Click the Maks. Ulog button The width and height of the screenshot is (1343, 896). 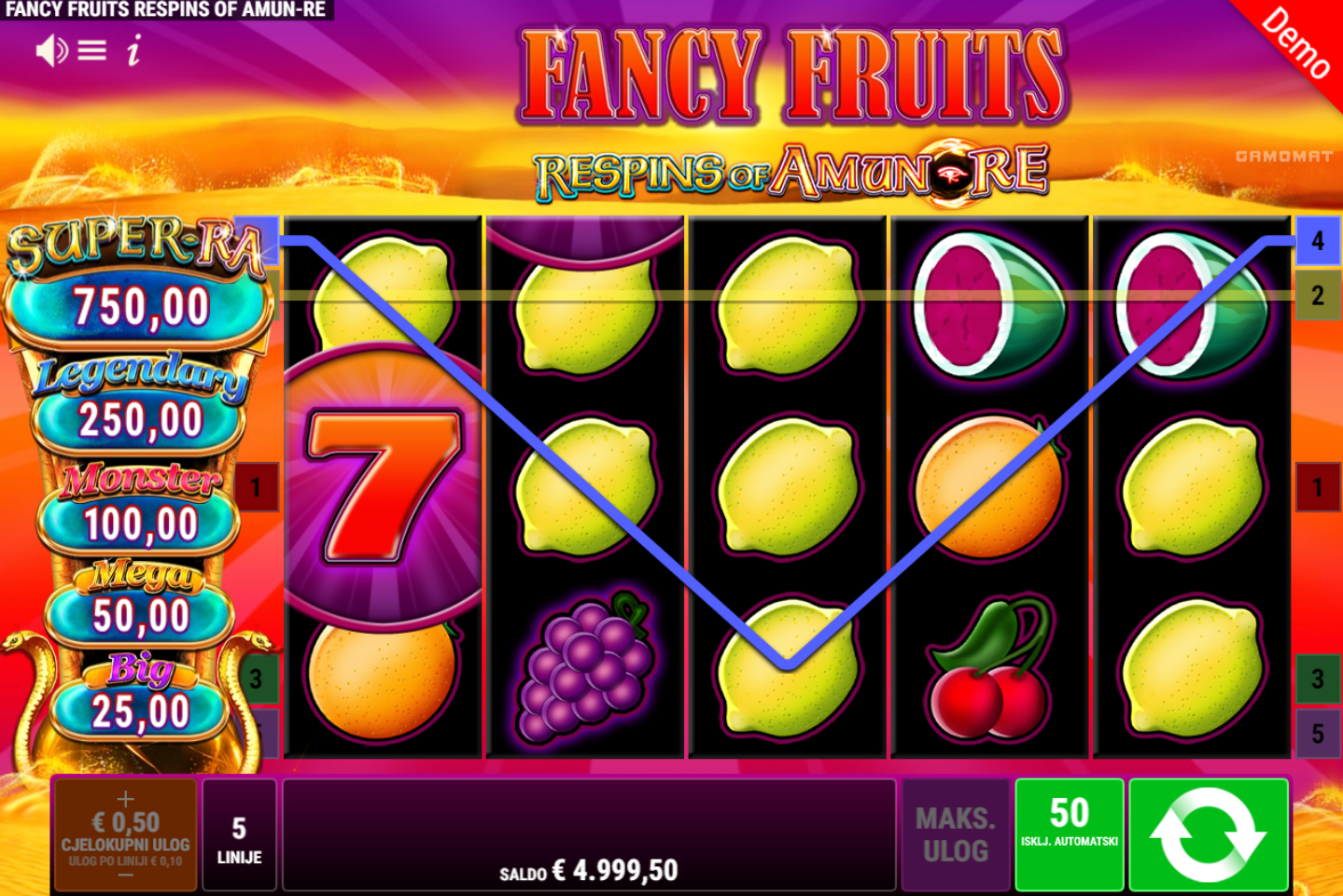[x=956, y=834]
